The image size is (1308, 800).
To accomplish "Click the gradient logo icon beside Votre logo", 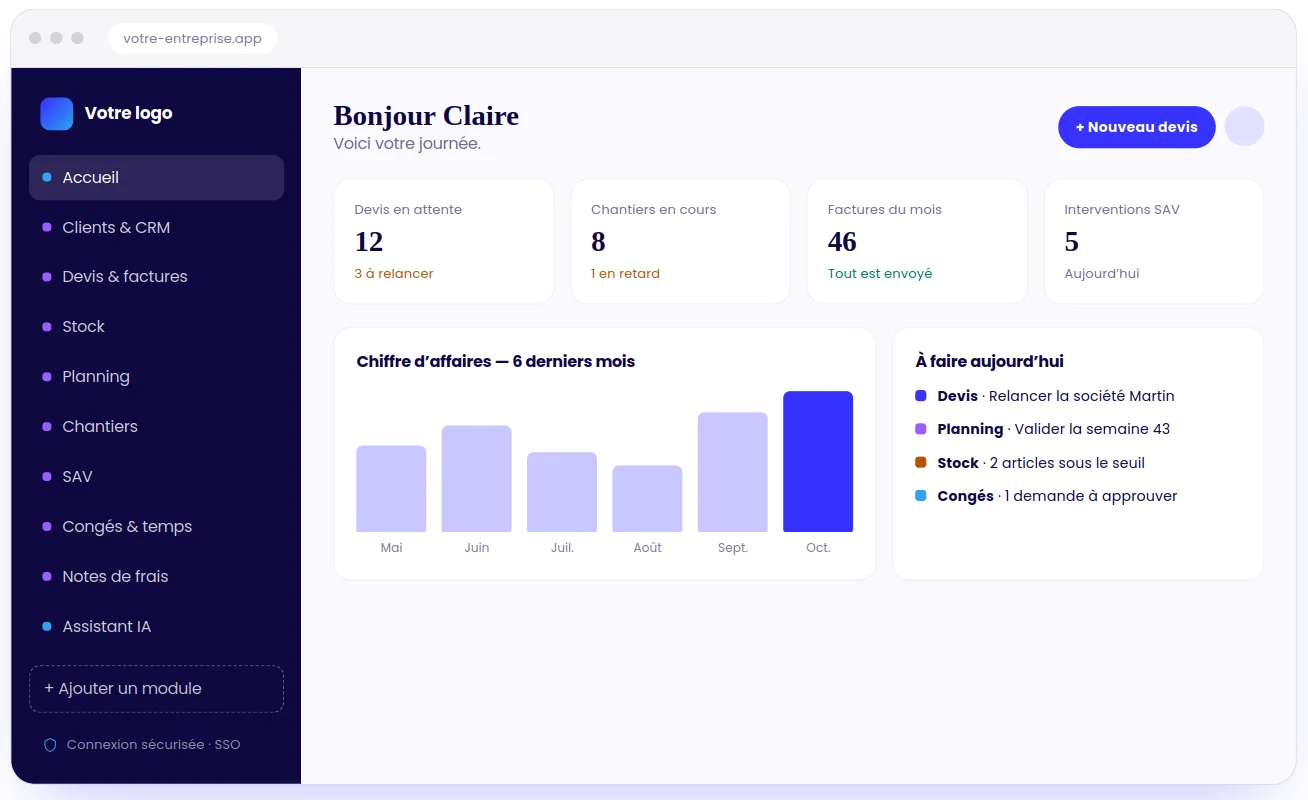I will pos(57,114).
